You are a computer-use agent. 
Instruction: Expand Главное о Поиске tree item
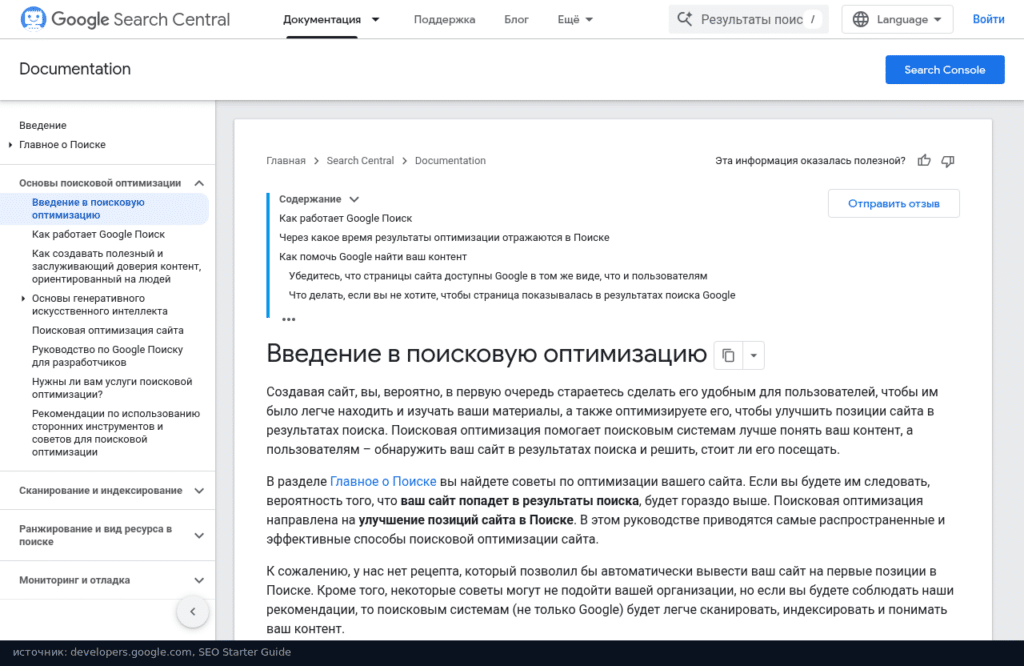point(10,145)
